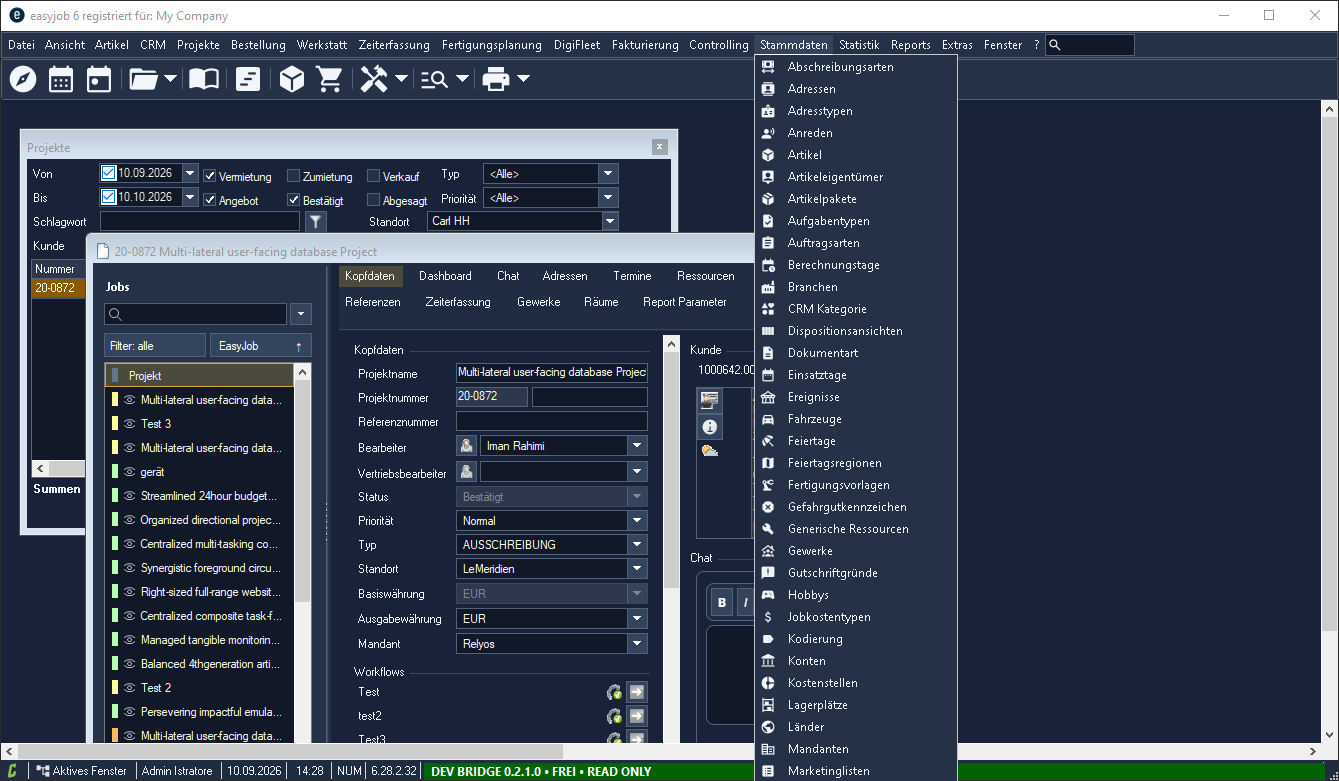Click the list search toolbar icon
The height and width of the screenshot is (781, 1339).
[434, 80]
